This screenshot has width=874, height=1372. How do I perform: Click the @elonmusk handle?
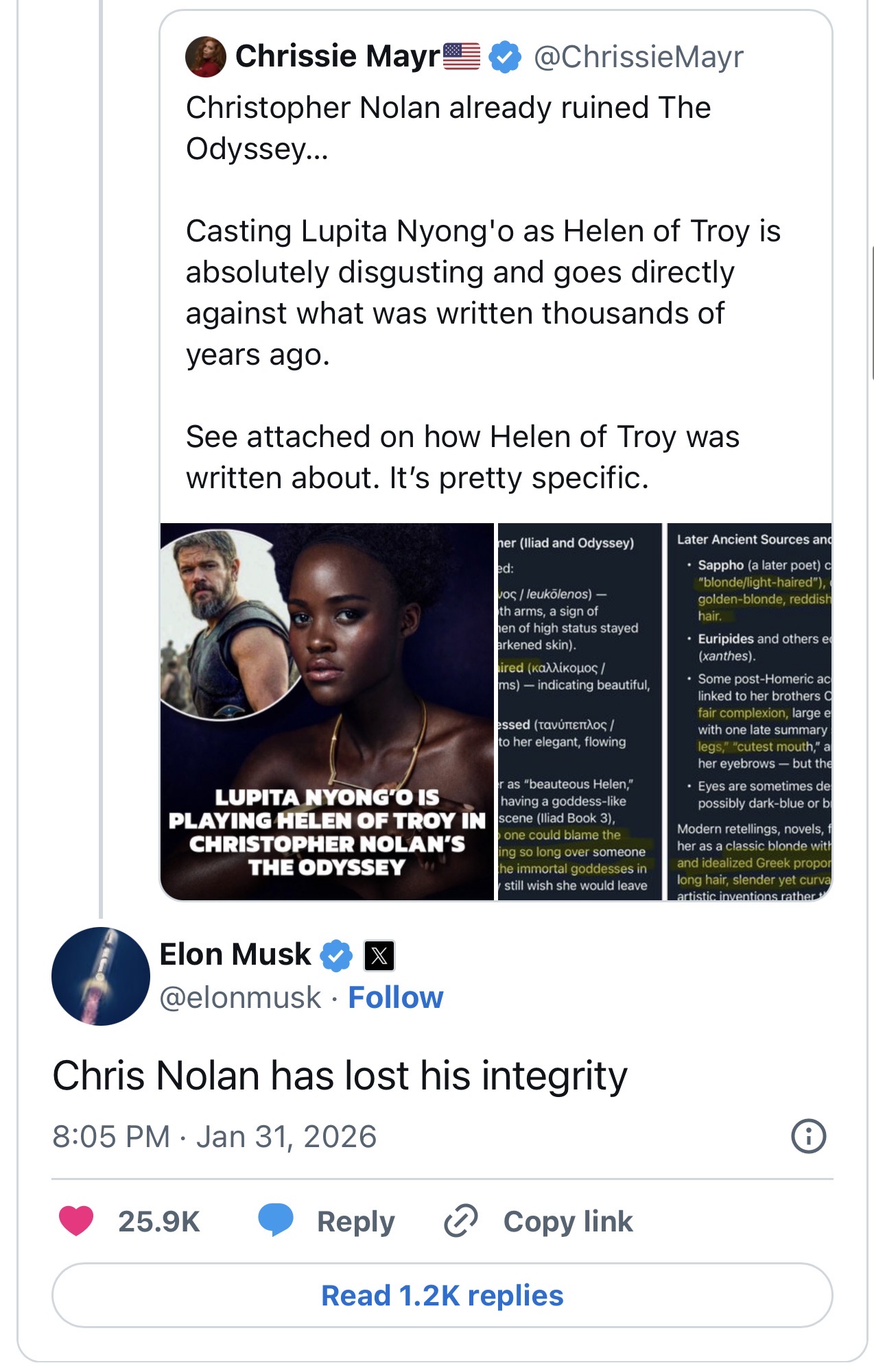pos(240,998)
